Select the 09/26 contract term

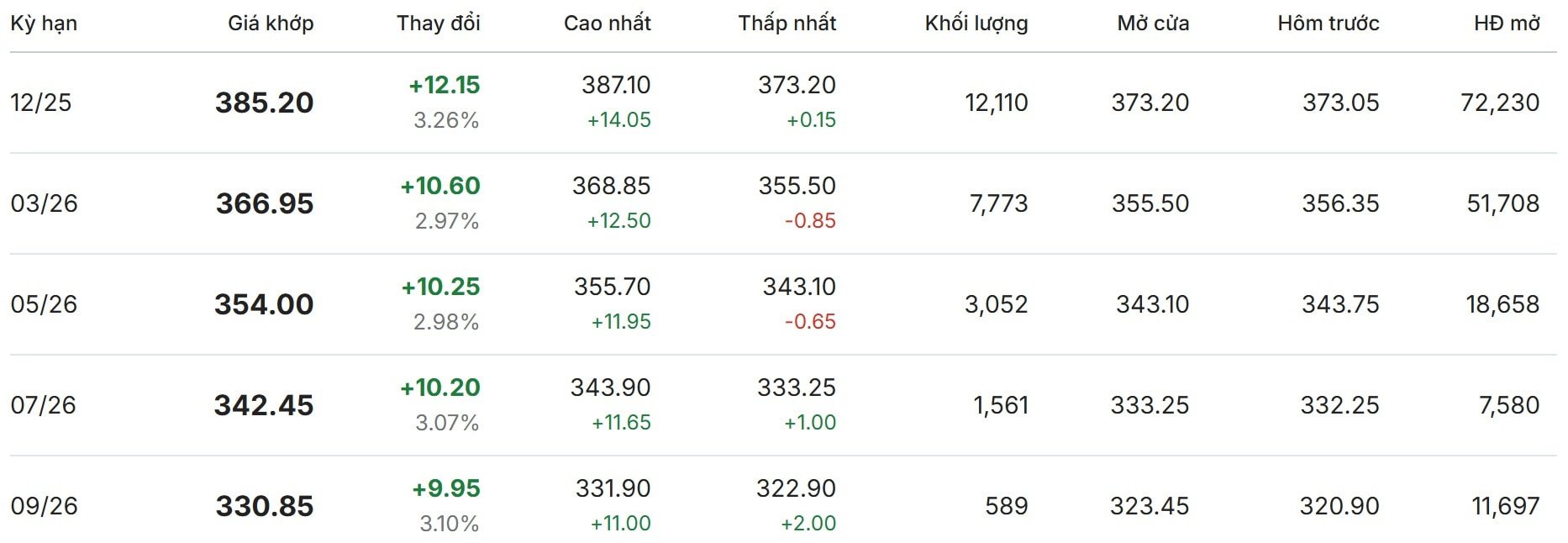(x=44, y=506)
